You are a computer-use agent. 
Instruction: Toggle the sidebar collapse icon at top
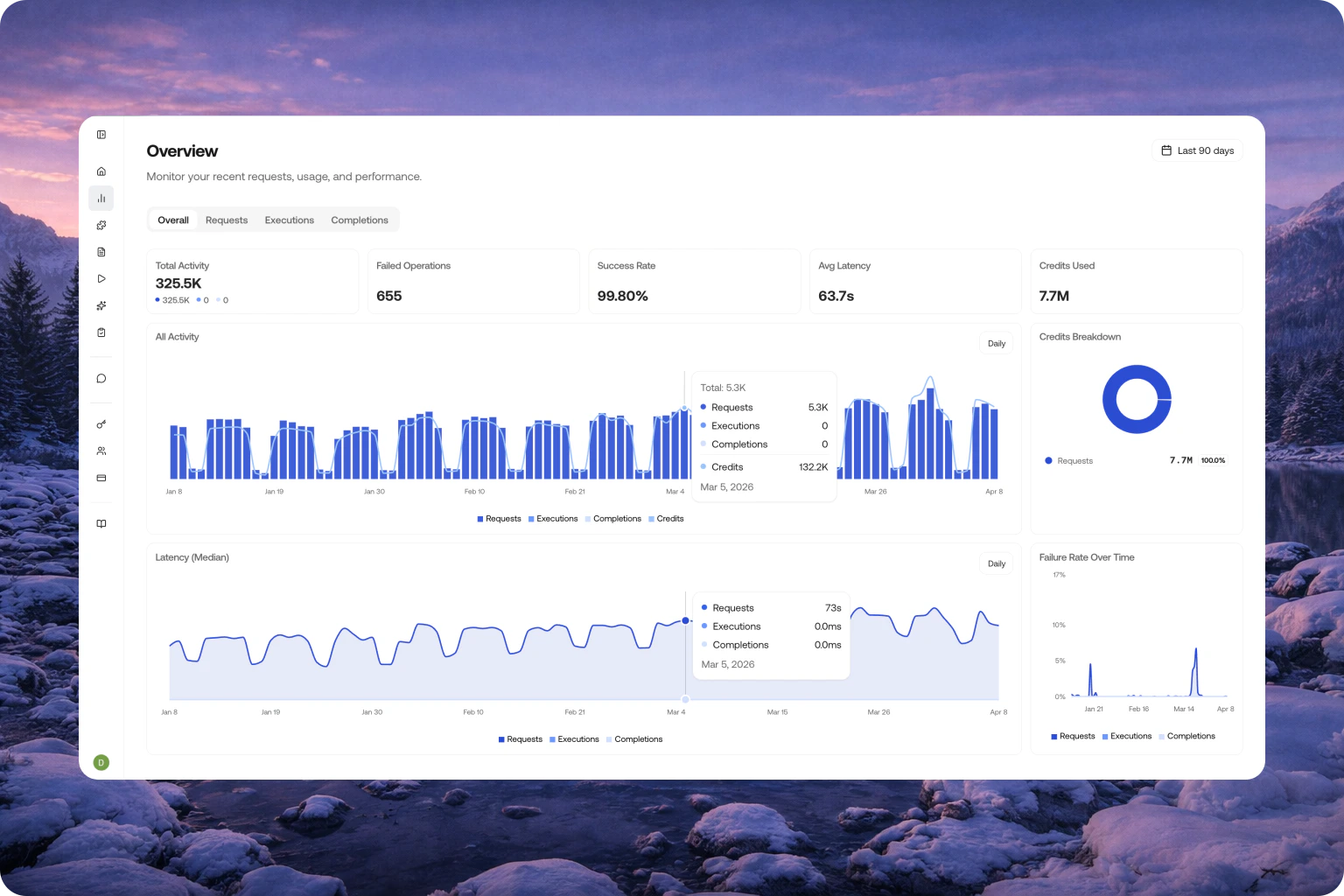101,134
